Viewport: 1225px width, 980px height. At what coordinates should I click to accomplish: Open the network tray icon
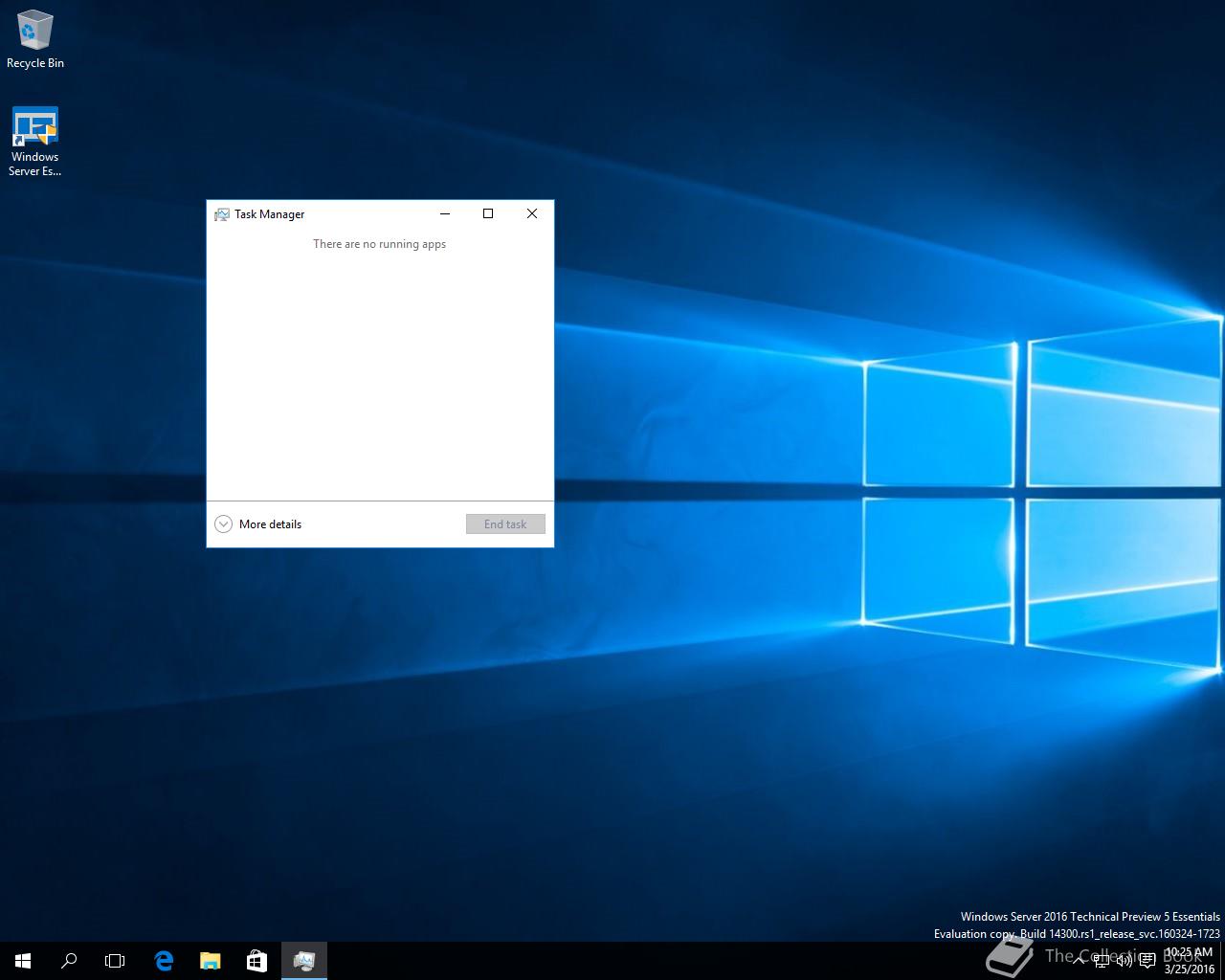pos(1102,960)
